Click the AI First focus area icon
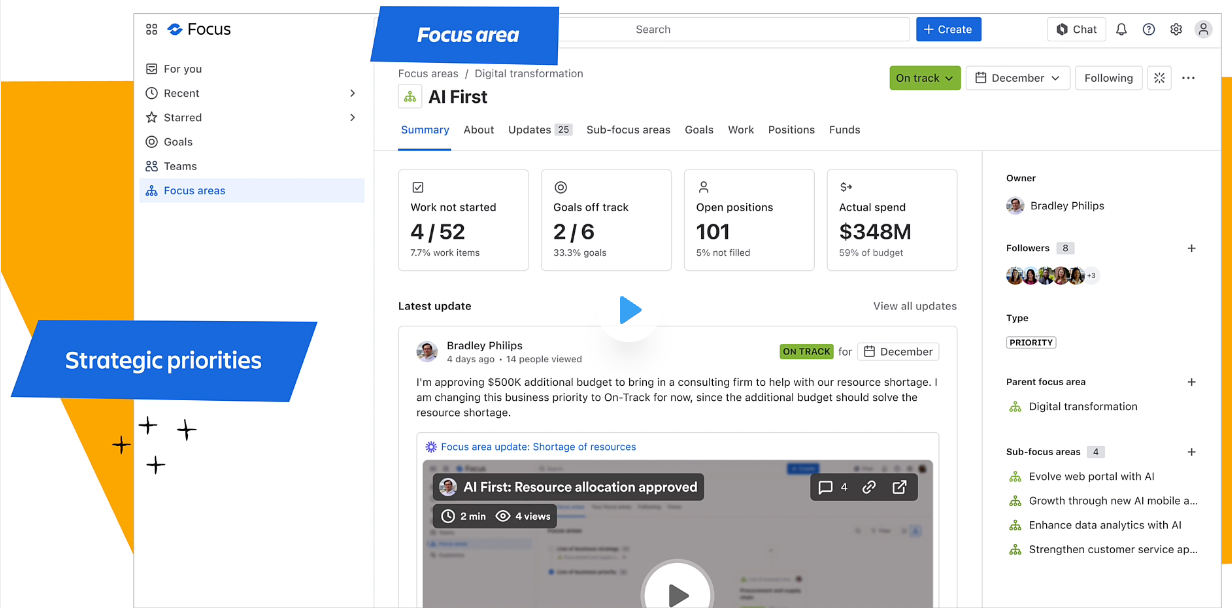Image resolution: width=1232 pixels, height=608 pixels. tap(410, 97)
